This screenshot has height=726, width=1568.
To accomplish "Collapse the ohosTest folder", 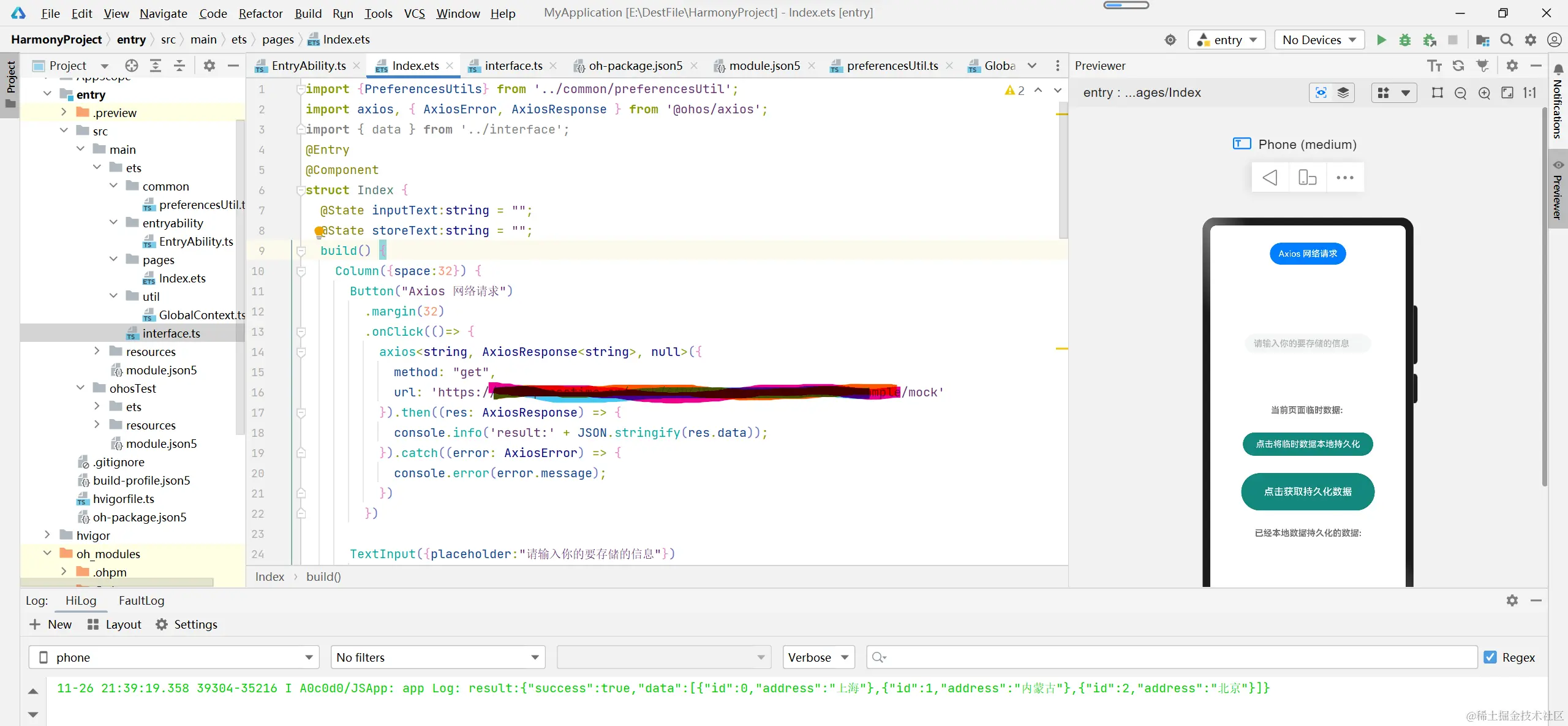I will [81, 388].
